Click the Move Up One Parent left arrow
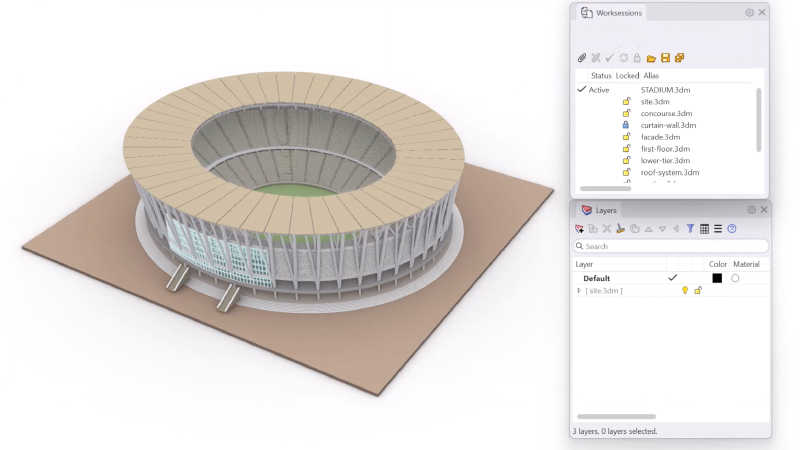This screenshot has width=800, height=450. [677, 229]
